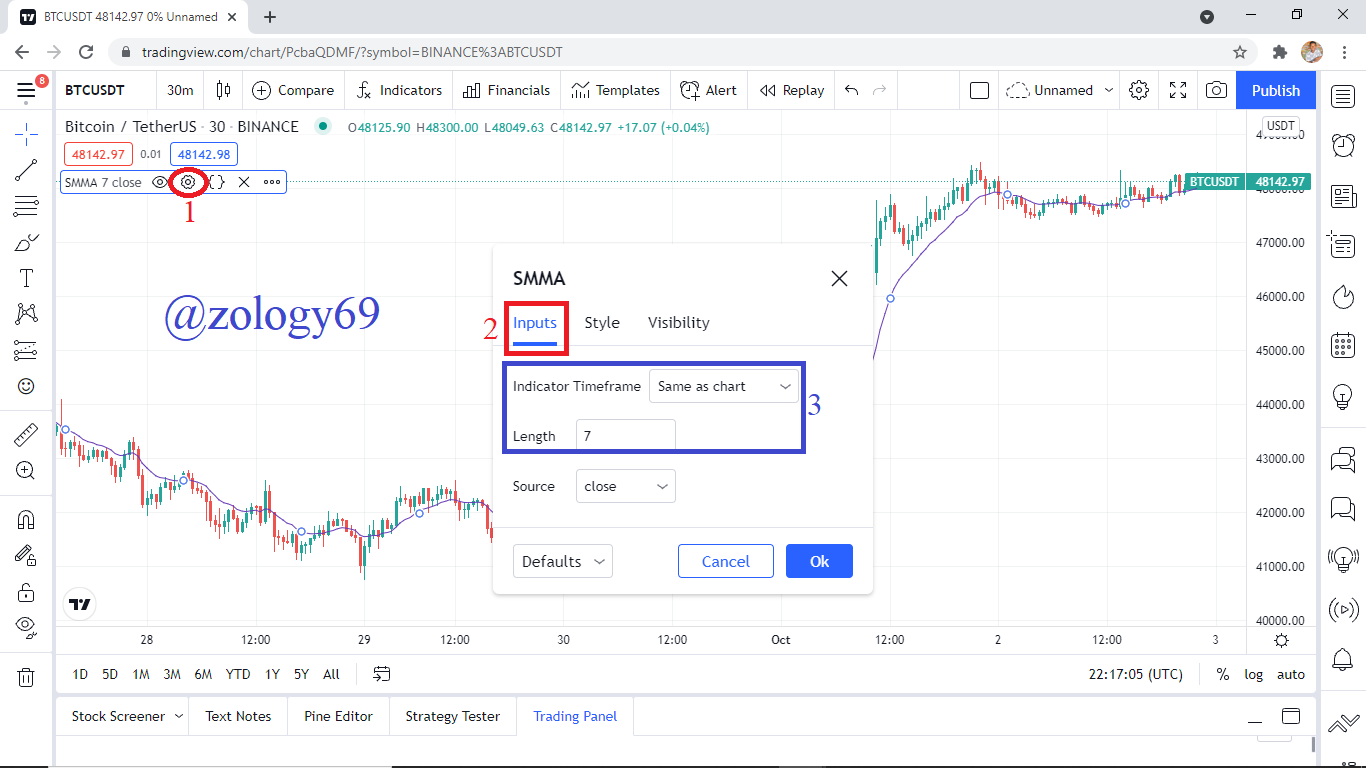Confirm SMMA settings with Ok

tap(819, 561)
